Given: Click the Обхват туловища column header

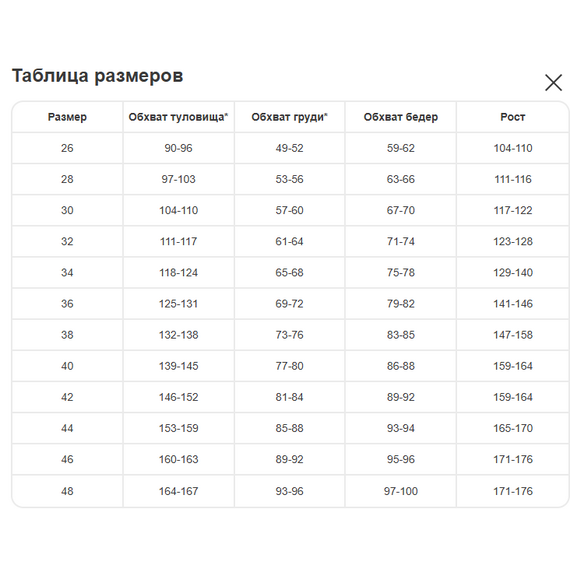Looking at the screenshot, I should click(x=178, y=117).
